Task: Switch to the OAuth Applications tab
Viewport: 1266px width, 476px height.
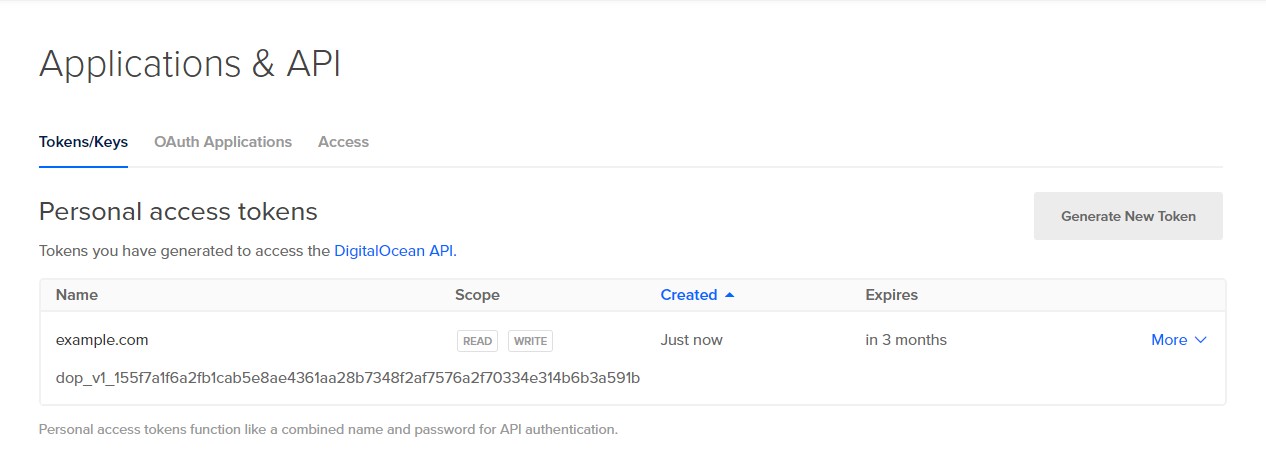Action: (x=223, y=142)
